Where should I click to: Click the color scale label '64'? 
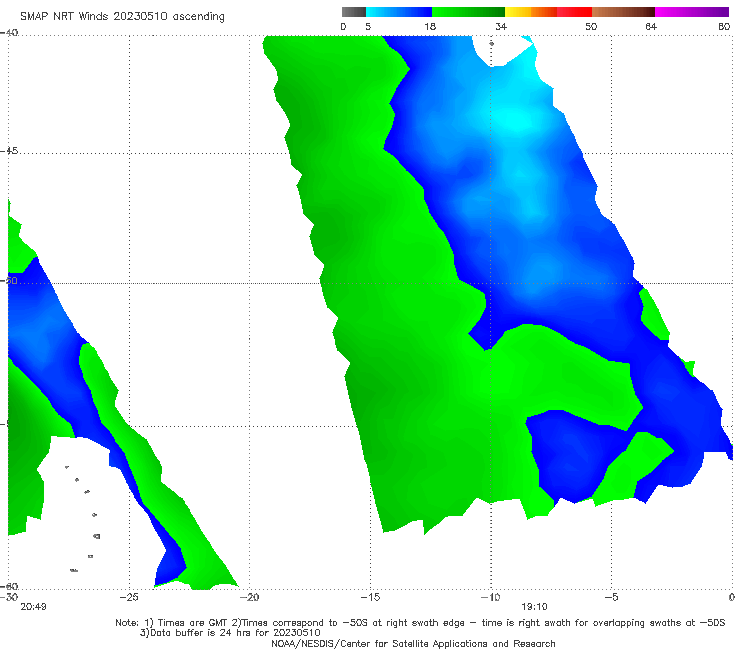pos(651,26)
